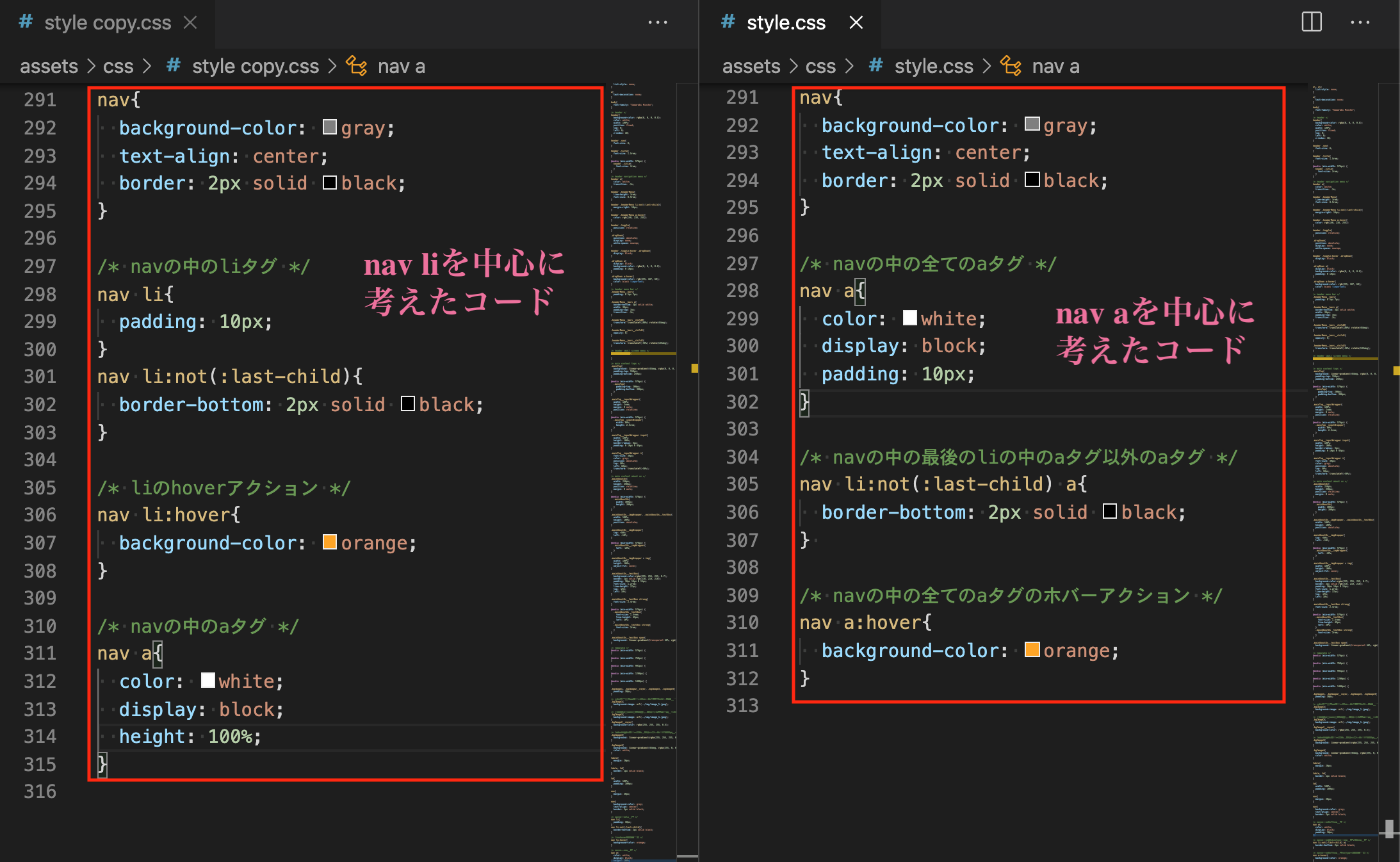Open css folder in right breadcrumb

[820, 66]
